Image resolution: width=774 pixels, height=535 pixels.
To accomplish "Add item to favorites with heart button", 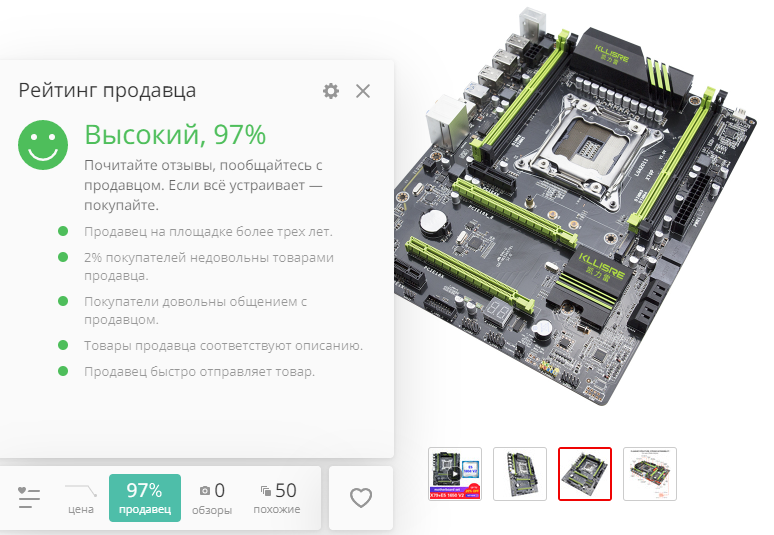I will pos(361,498).
